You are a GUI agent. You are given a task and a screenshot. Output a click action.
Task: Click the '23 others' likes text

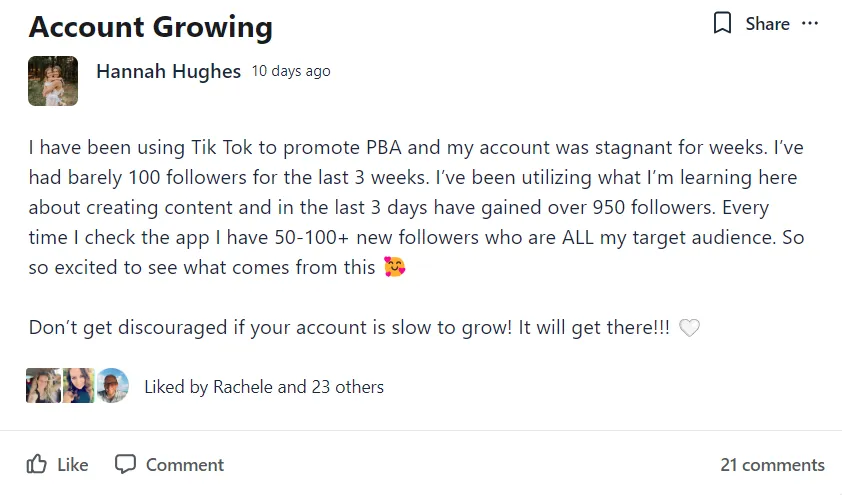pos(347,387)
